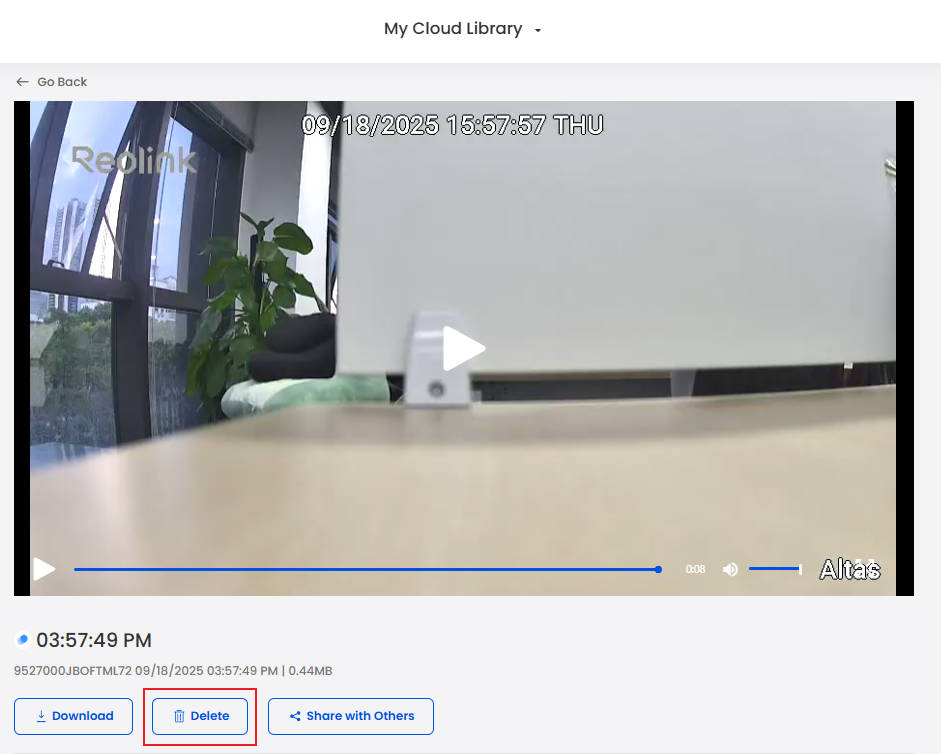
Task: Click the blue icon beside 03:57:49 PM
Action: tap(23, 640)
